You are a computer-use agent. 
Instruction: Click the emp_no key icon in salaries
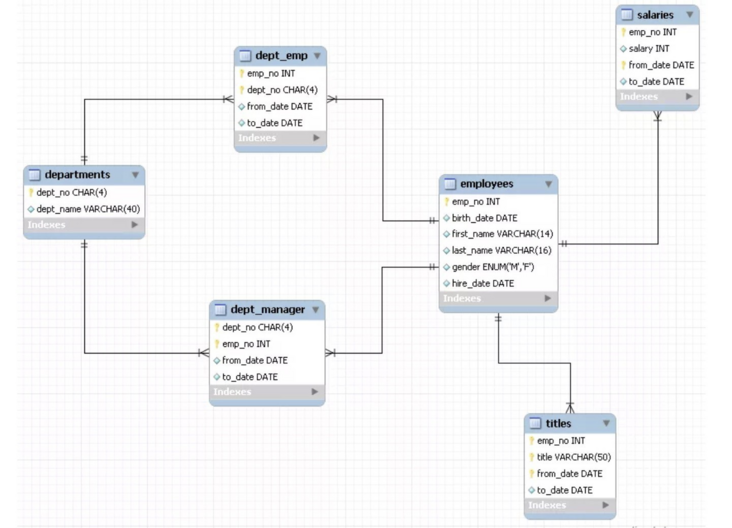(x=623, y=32)
